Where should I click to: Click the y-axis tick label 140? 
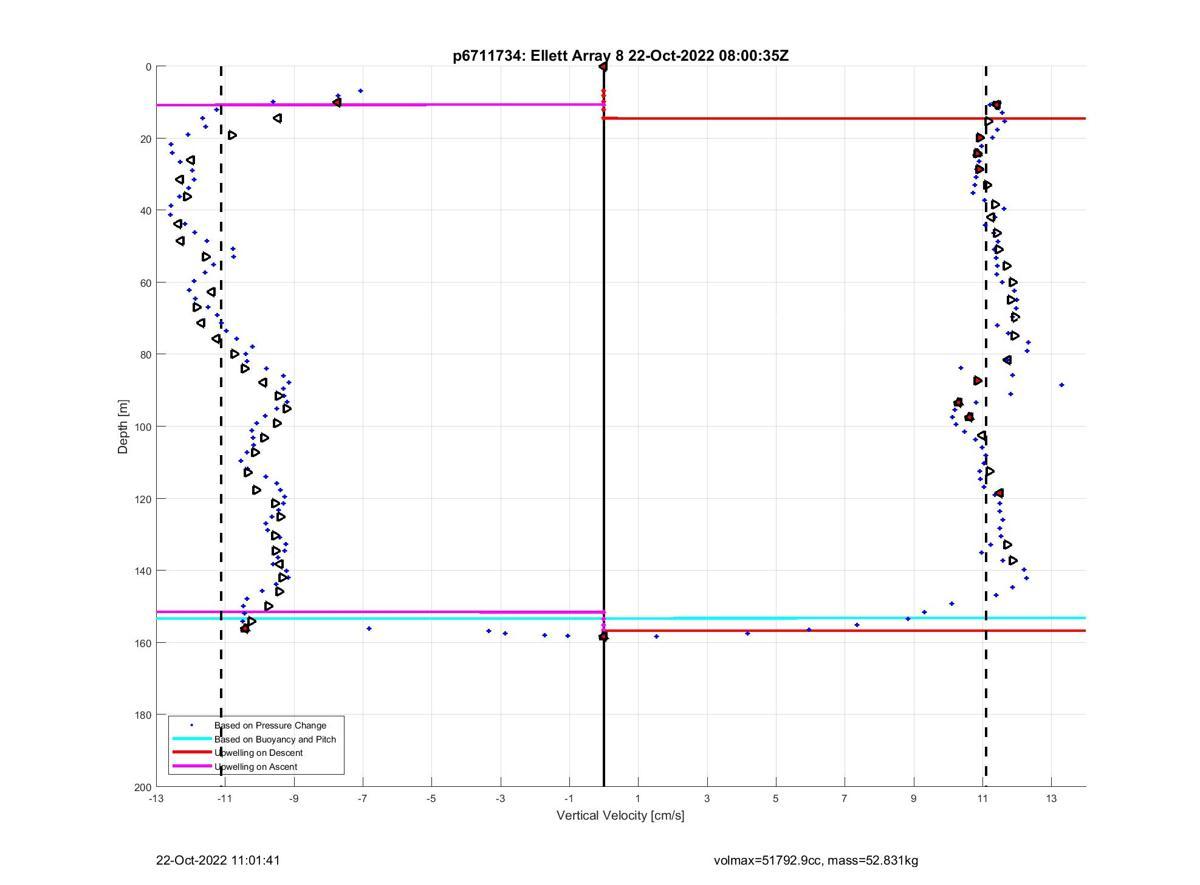pos(143,571)
